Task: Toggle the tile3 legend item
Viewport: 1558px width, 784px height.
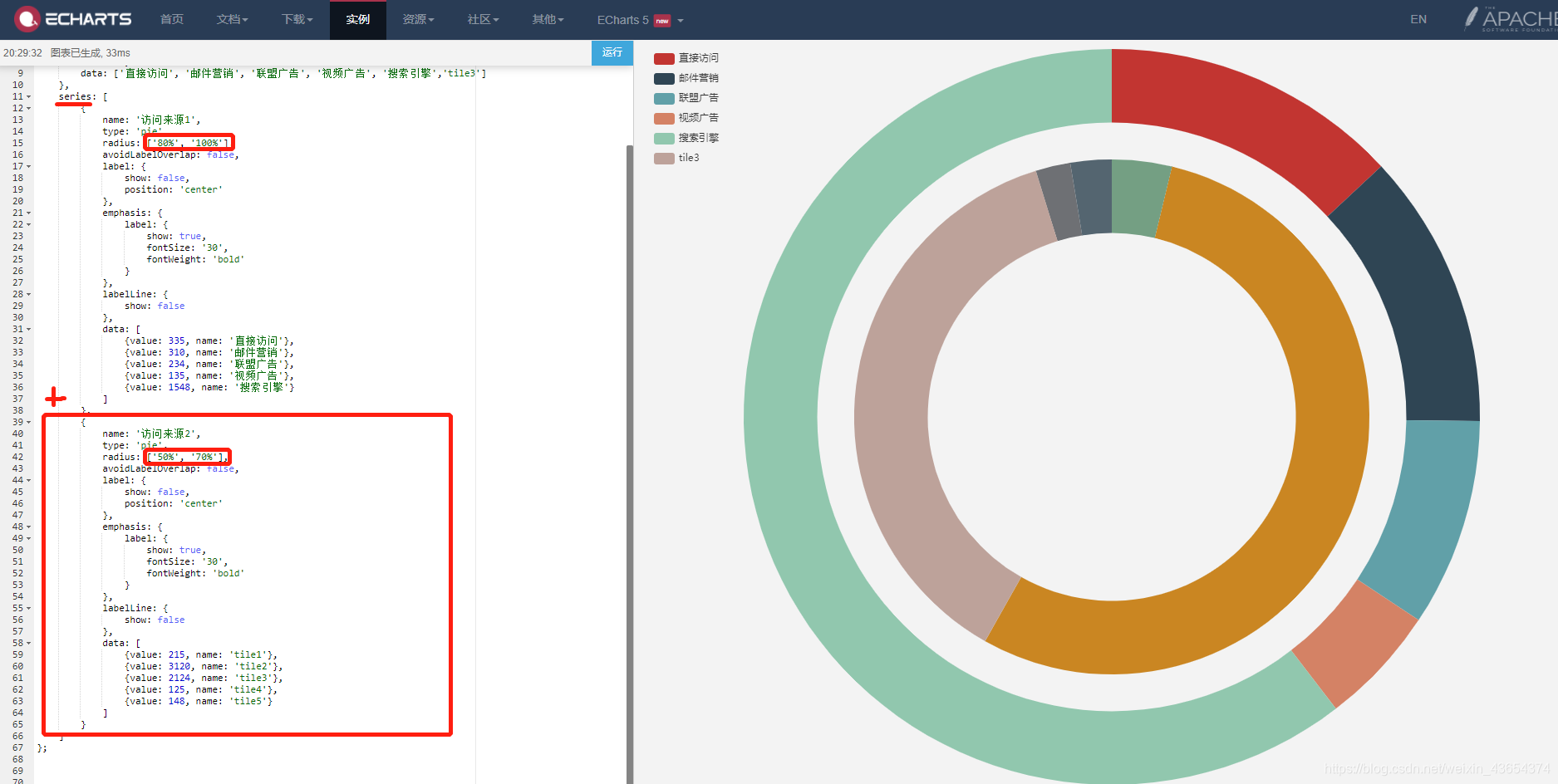Action: 677,158
